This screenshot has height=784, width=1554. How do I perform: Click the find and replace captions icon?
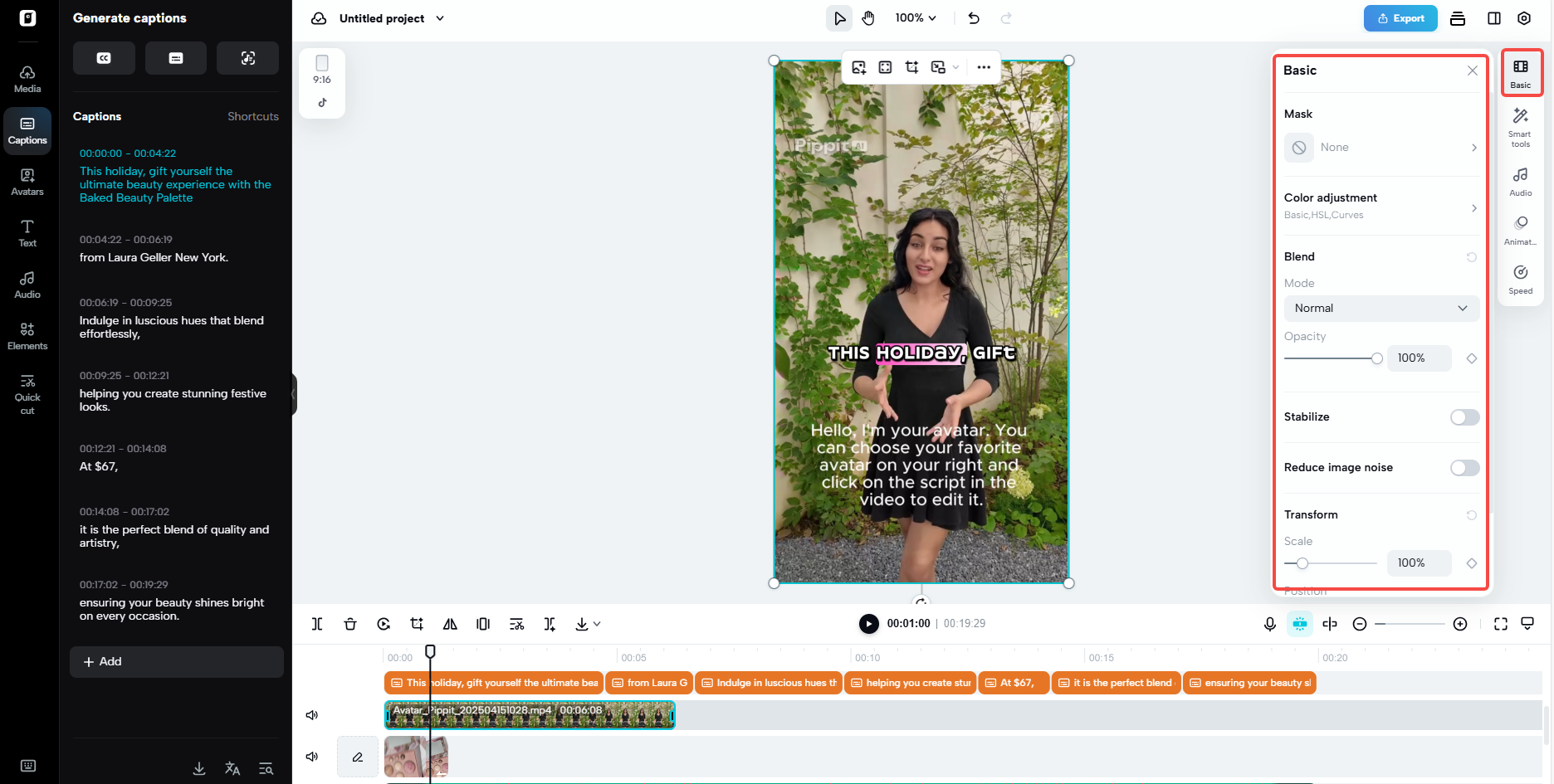[x=266, y=769]
